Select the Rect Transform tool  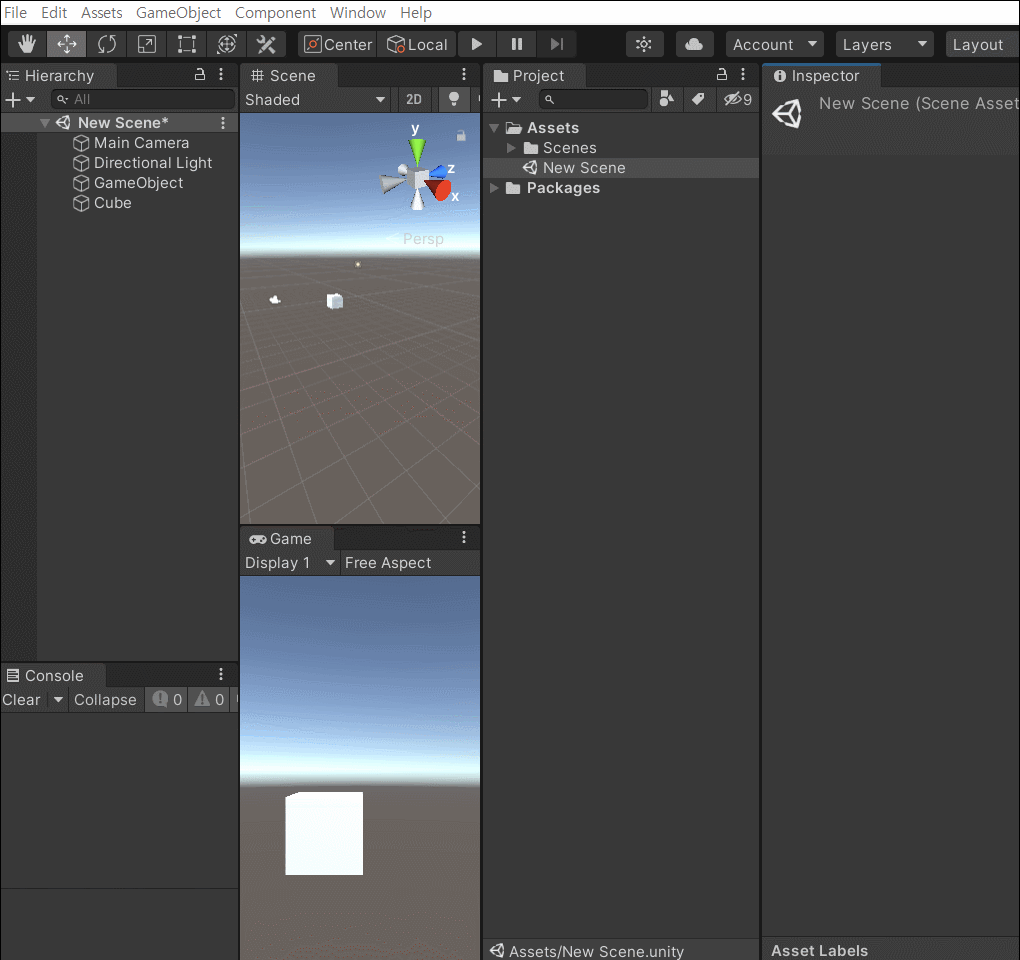click(187, 44)
